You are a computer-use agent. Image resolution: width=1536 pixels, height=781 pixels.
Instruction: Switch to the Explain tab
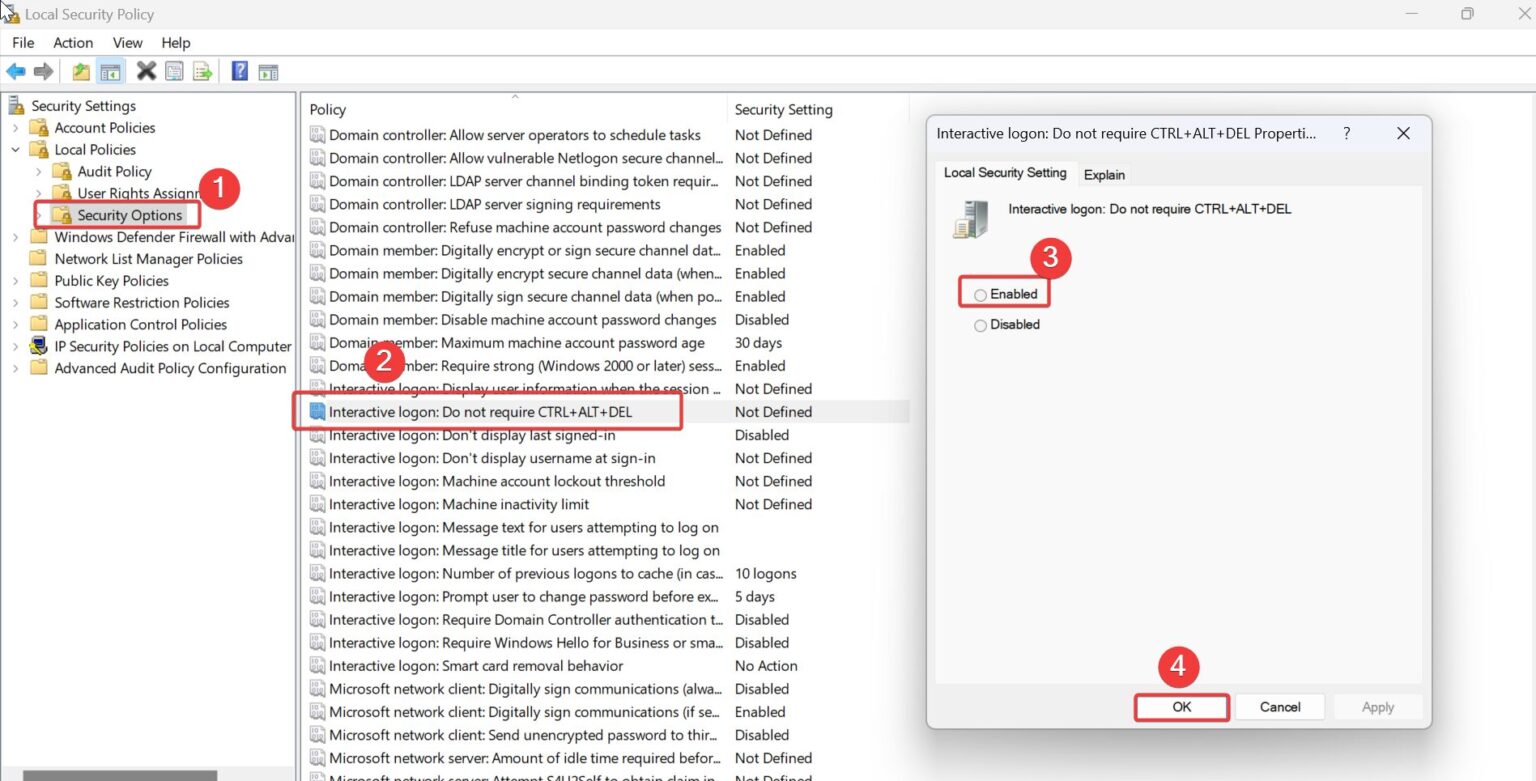1104,174
